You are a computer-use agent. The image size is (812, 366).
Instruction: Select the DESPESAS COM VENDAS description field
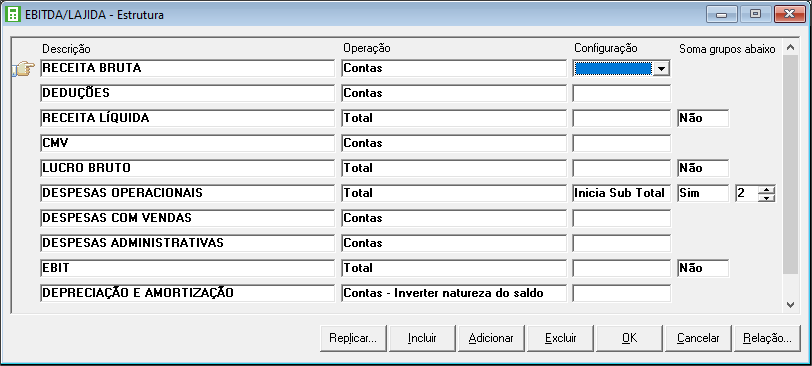[187, 218]
